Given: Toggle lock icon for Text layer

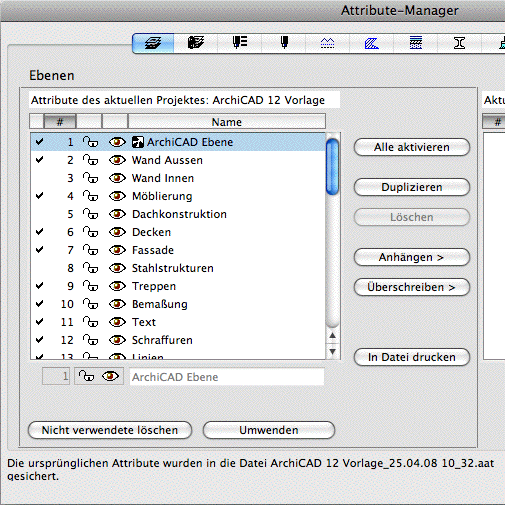Looking at the screenshot, I should (x=90, y=322).
